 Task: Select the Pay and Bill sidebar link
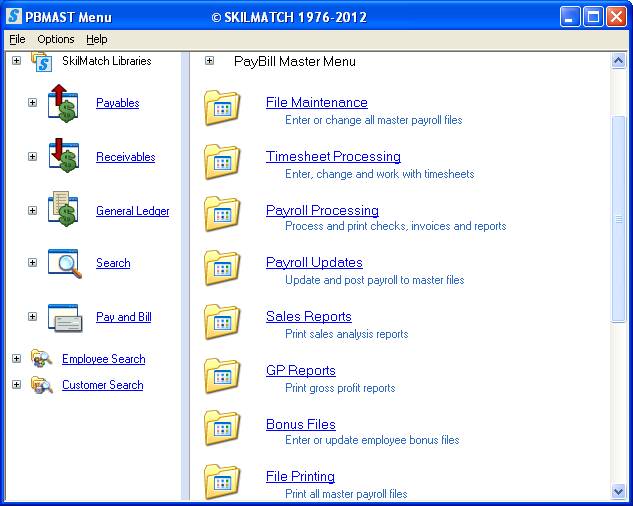124,317
